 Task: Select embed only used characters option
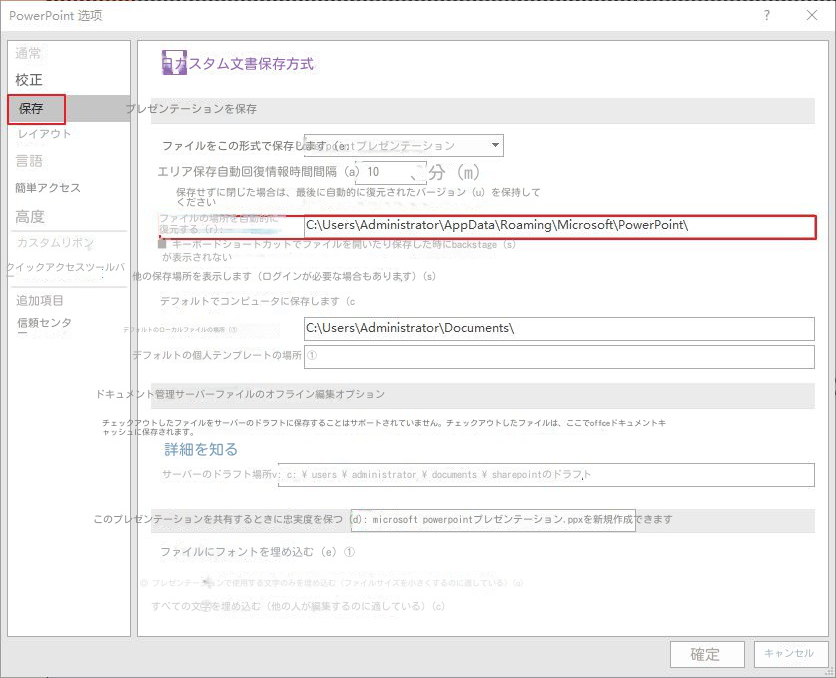332,583
